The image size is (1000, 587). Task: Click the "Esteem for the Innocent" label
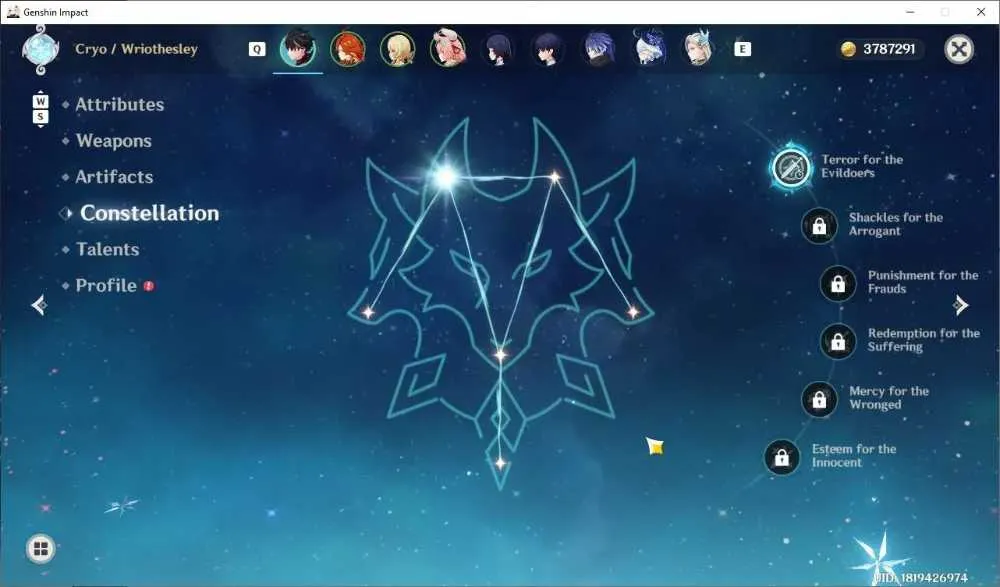pos(854,456)
